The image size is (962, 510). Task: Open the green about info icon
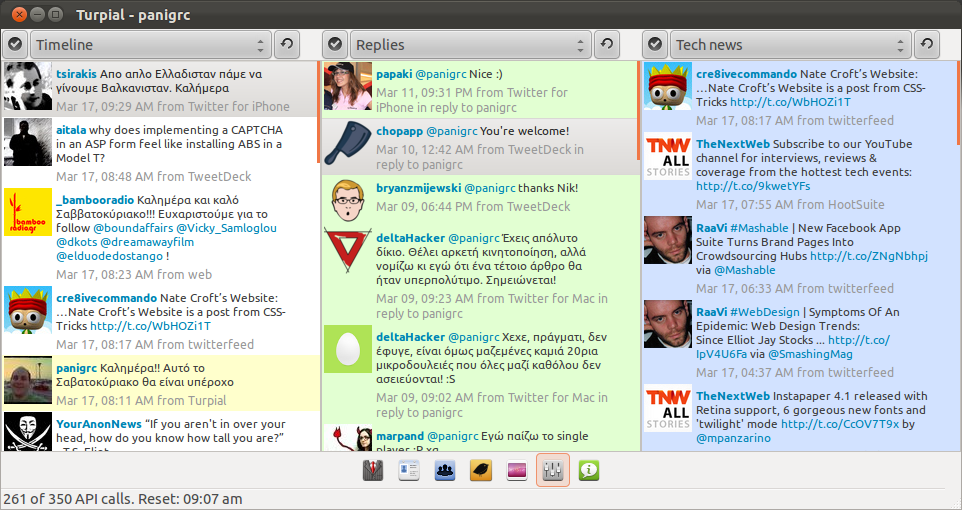coord(589,471)
